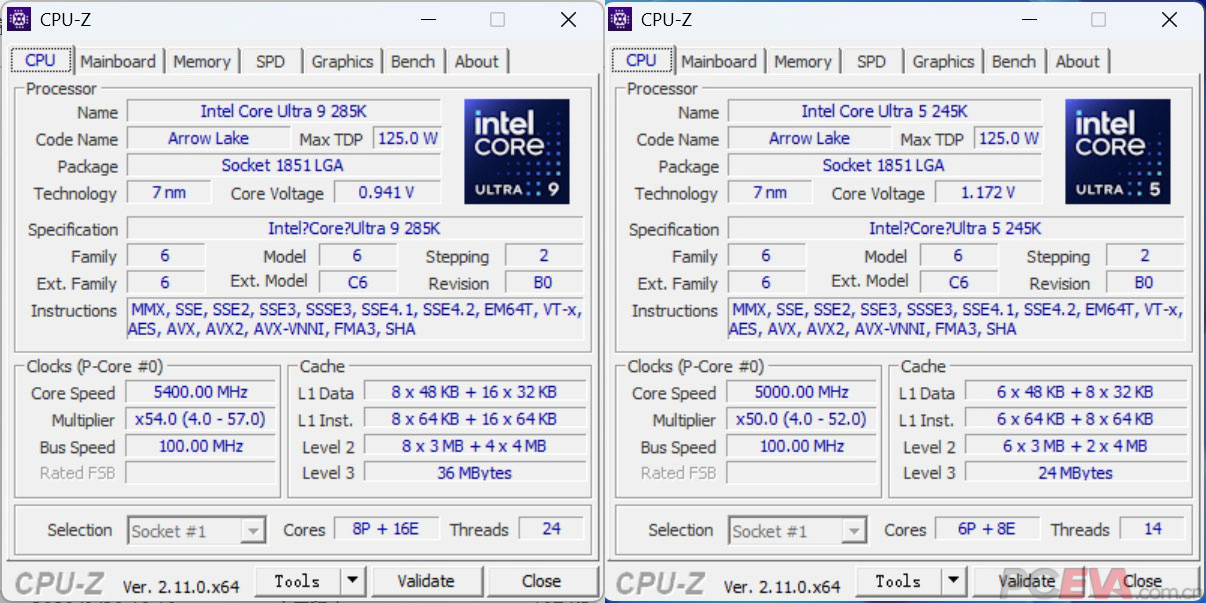Open the SPD tab in the right window

pyautogui.click(x=871, y=61)
